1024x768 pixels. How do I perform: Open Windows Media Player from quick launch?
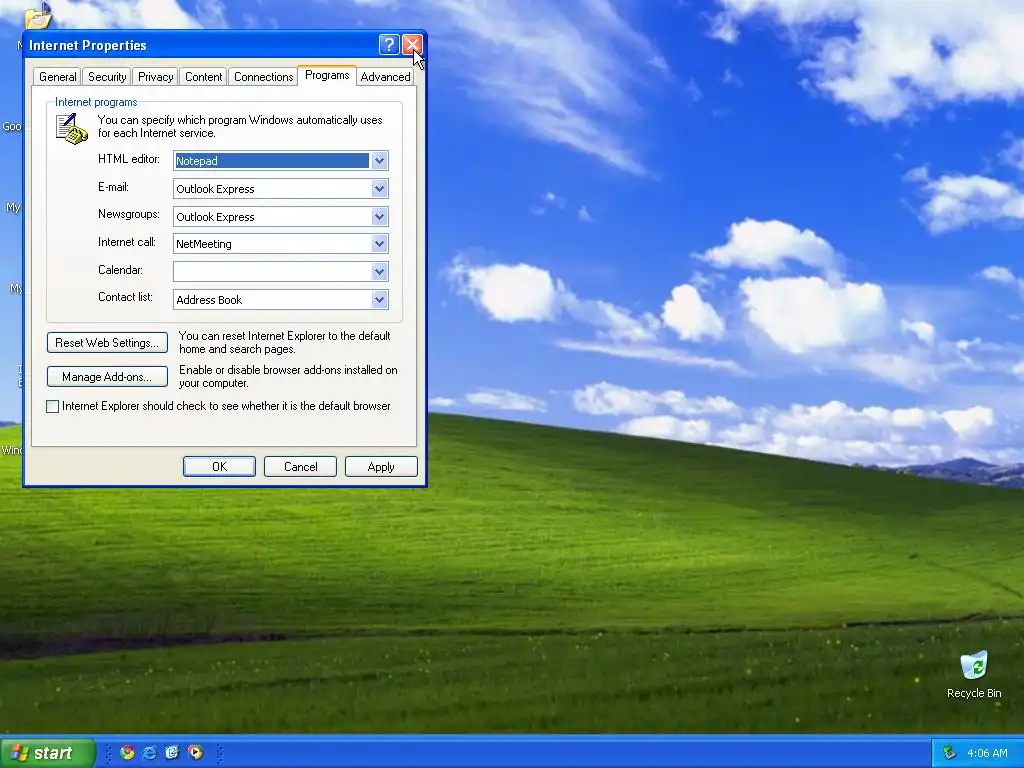[x=195, y=752]
